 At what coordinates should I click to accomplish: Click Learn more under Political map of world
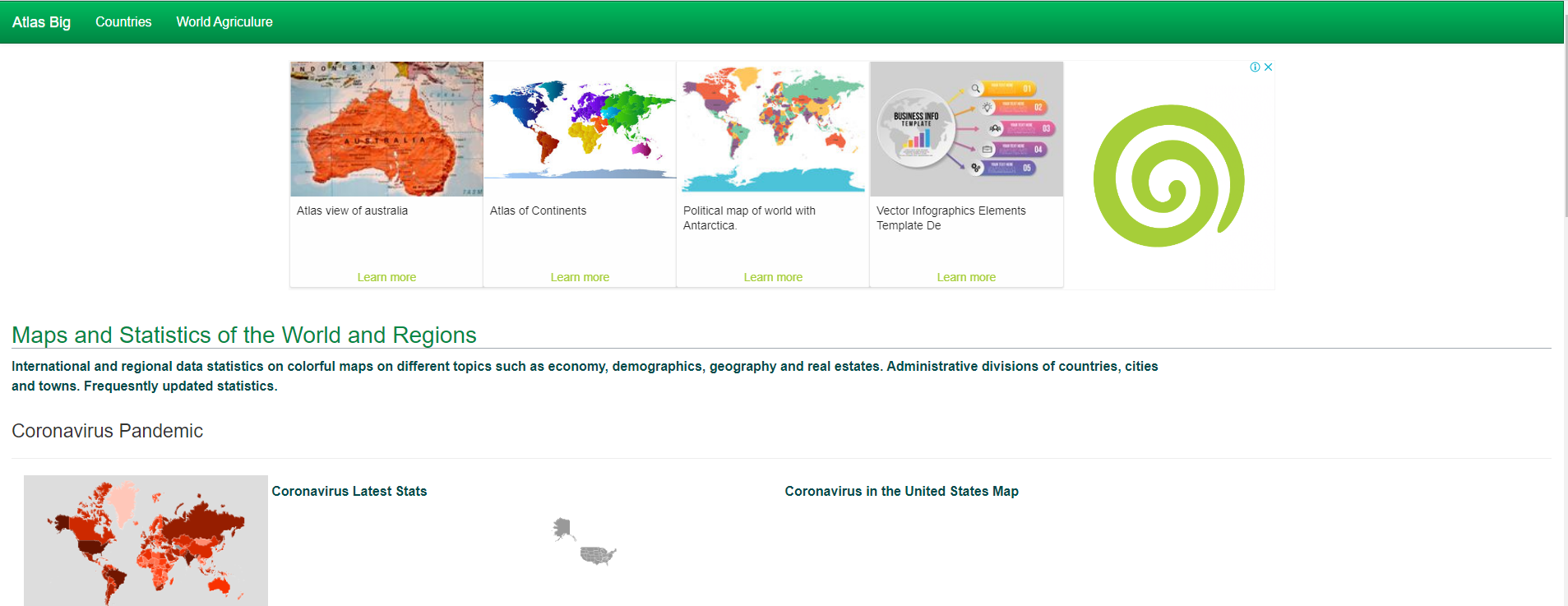773,277
